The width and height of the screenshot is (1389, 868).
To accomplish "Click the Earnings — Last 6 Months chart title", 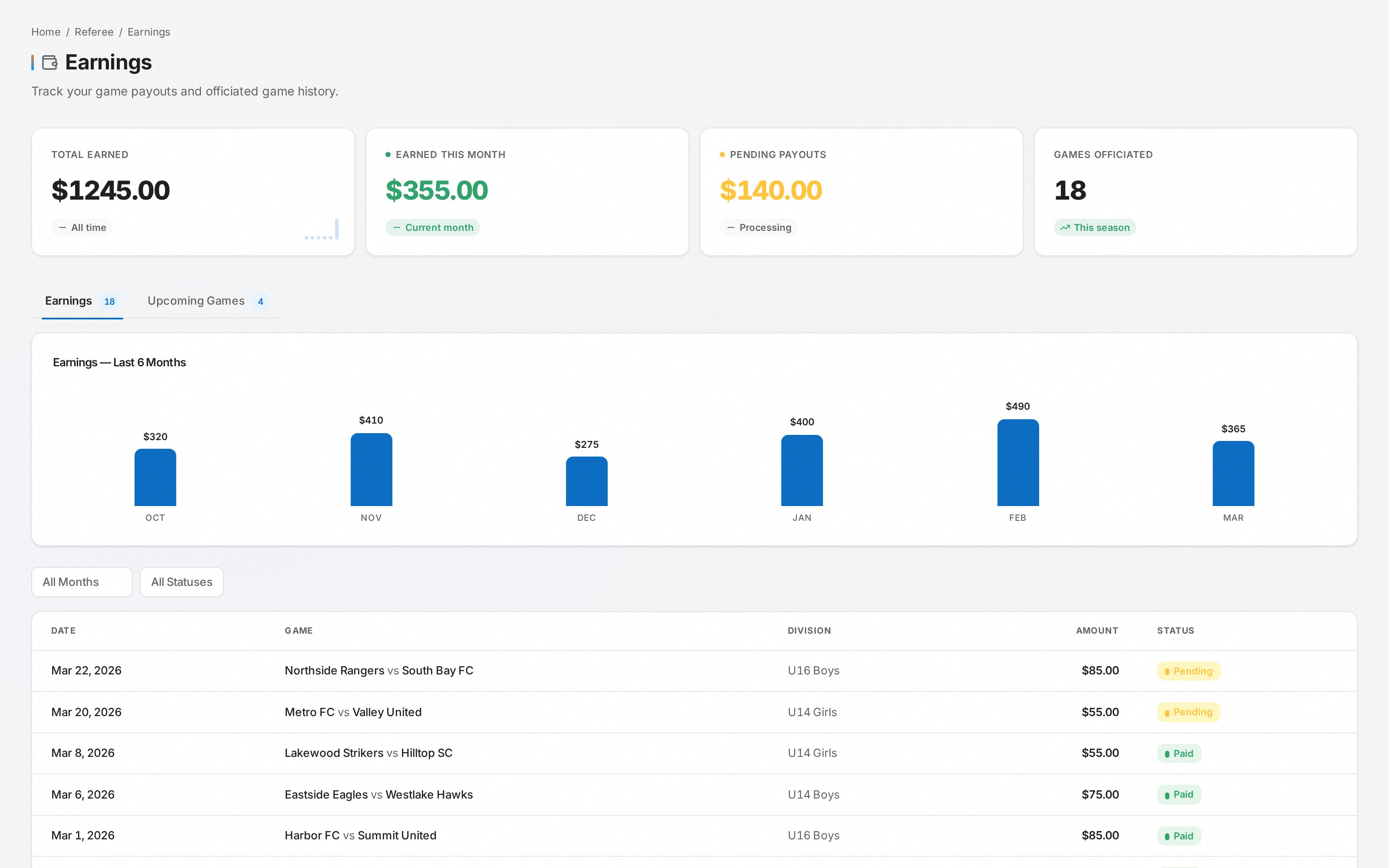I will [119, 363].
